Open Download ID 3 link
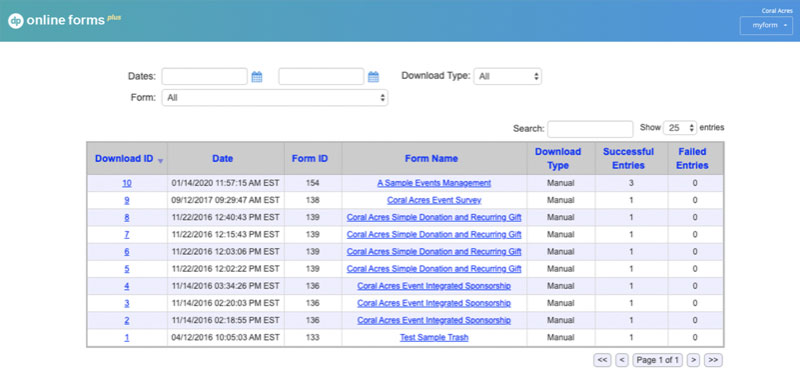The height and width of the screenshot is (378, 800). tap(127, 303)
